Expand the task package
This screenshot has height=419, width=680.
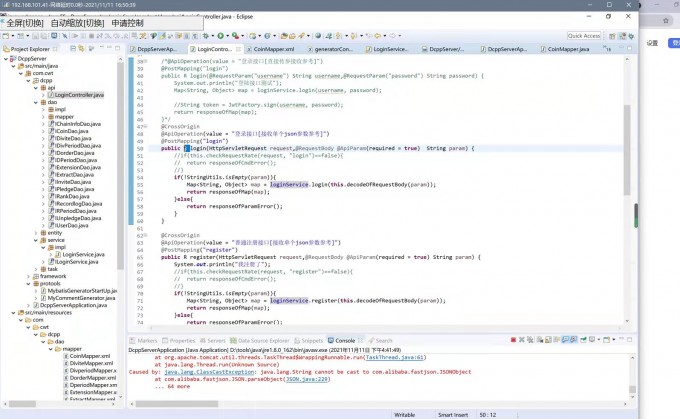click(36, 269)
